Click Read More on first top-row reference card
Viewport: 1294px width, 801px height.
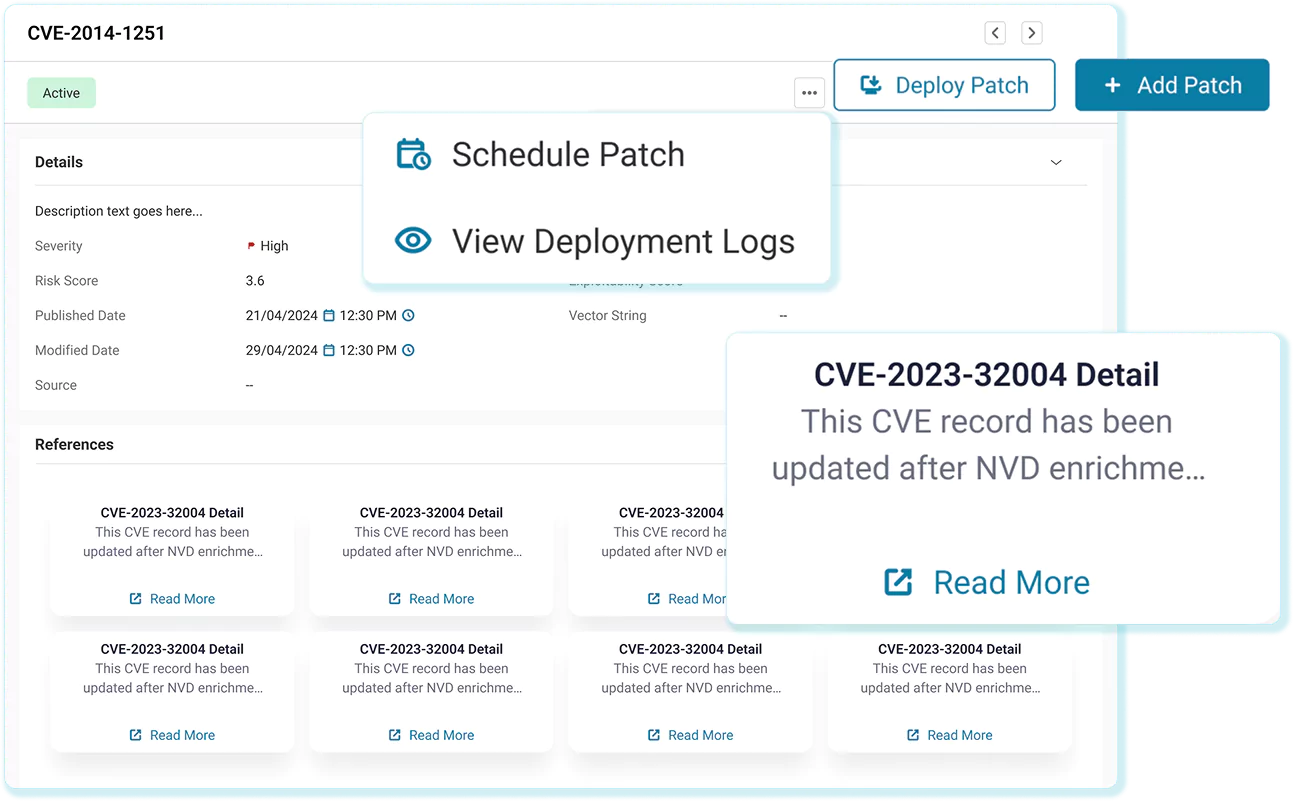[x=182, y=599]
